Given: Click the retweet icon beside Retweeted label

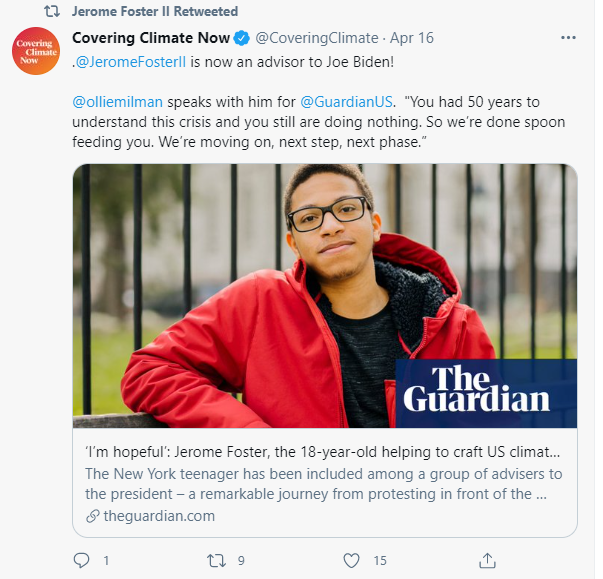Looking at the screenshot, I should point(52,12).
